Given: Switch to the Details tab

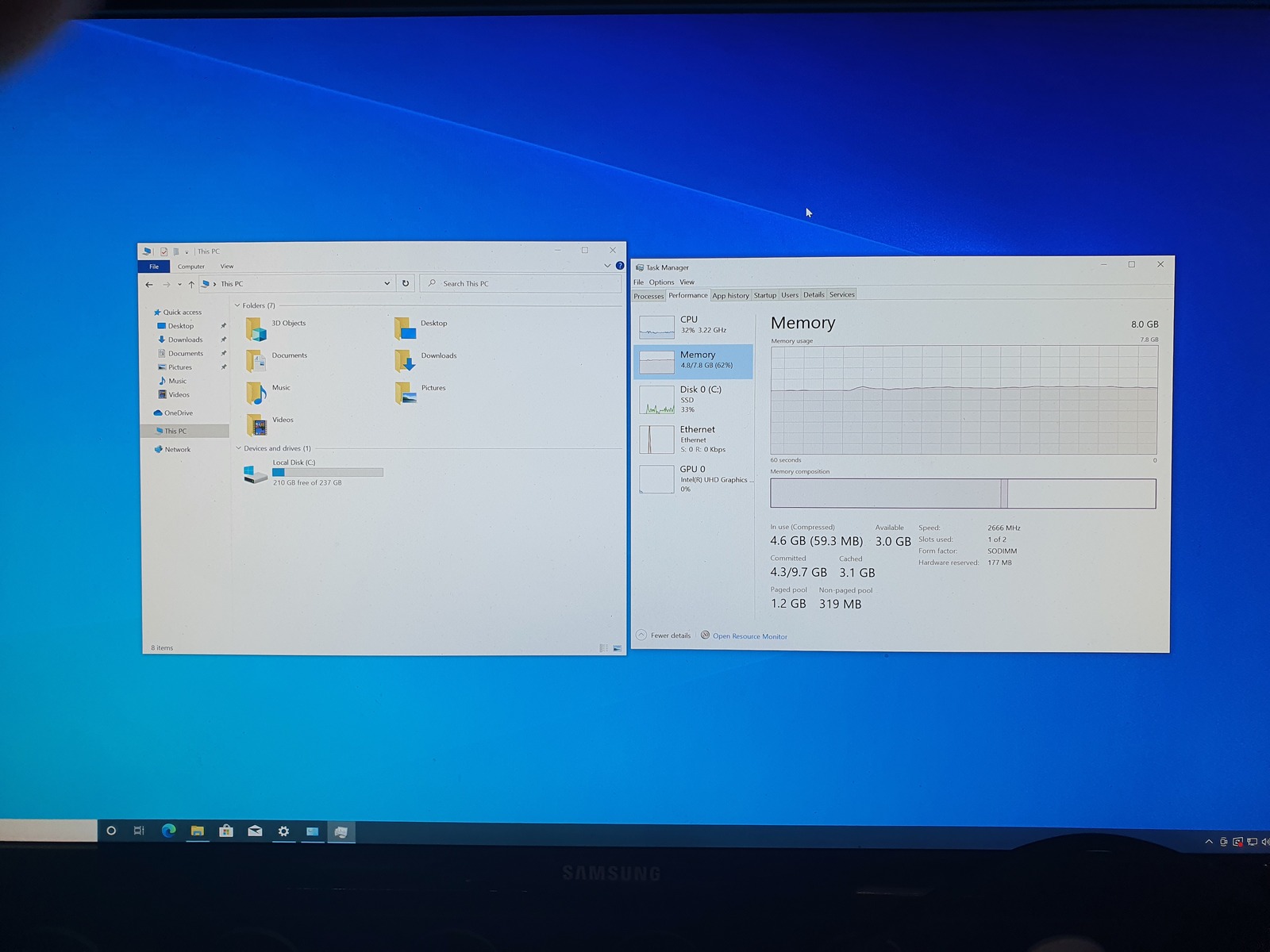Looking at the screenshot, I should 814,294.
